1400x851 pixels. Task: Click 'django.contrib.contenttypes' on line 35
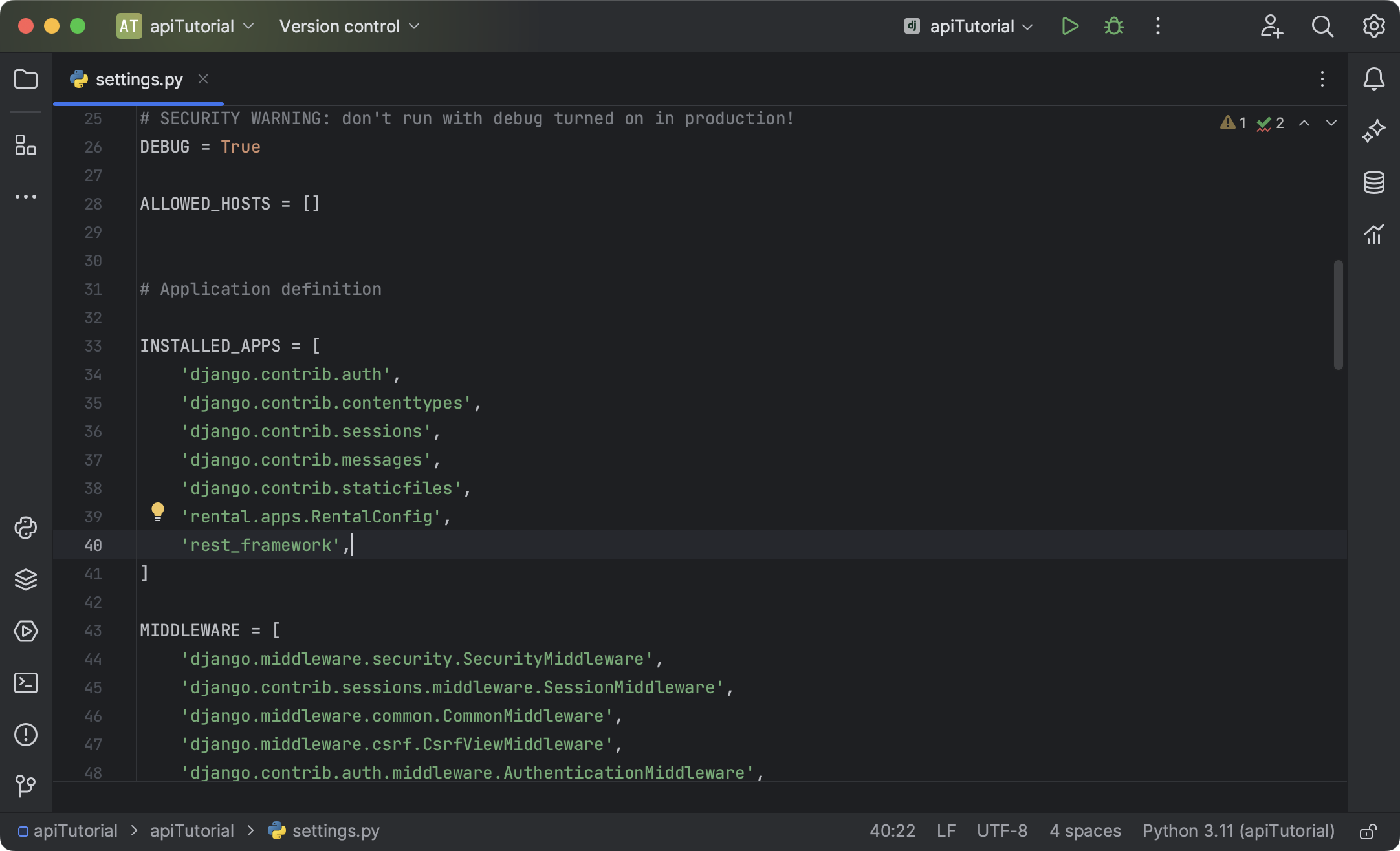click(326, 403)
